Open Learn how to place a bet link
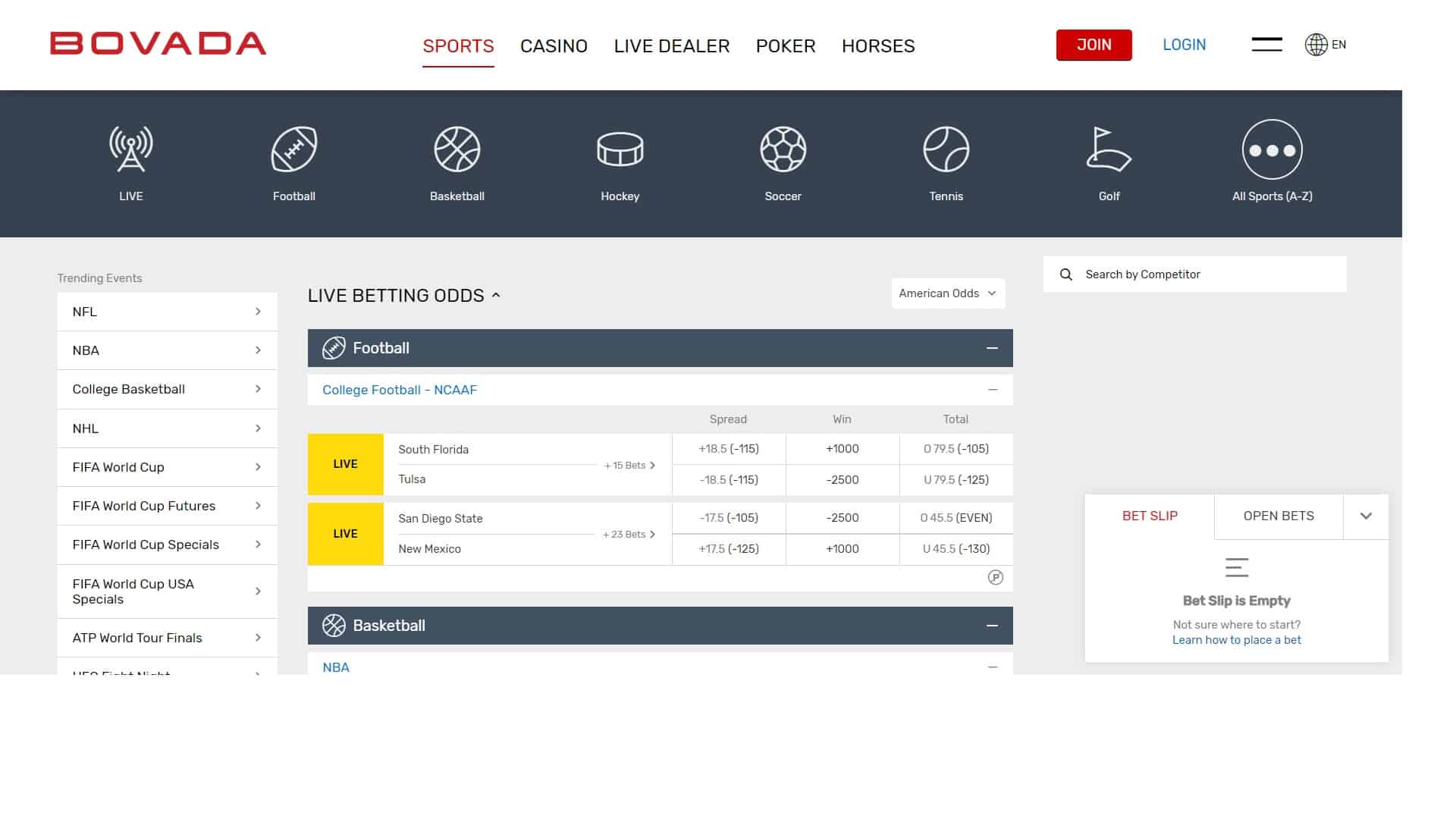1456x819 pixels. (1237, 640)
